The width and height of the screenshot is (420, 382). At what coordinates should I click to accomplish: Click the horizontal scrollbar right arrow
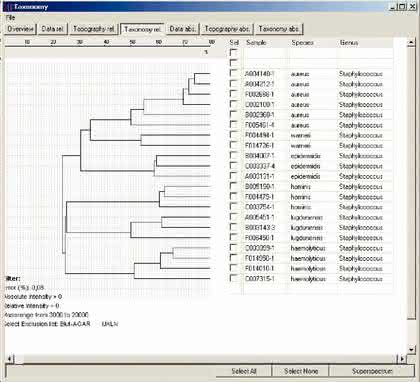point(402,359)
